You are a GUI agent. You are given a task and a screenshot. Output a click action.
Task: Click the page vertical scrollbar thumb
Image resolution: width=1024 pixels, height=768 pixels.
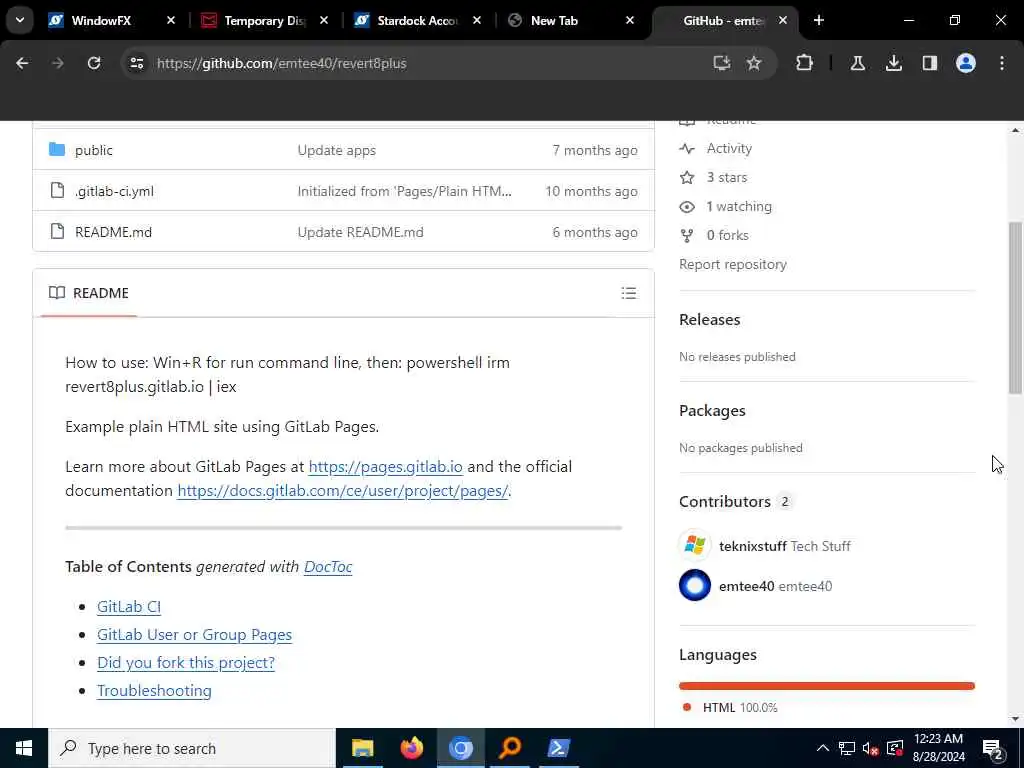(x=1015, y=308)
